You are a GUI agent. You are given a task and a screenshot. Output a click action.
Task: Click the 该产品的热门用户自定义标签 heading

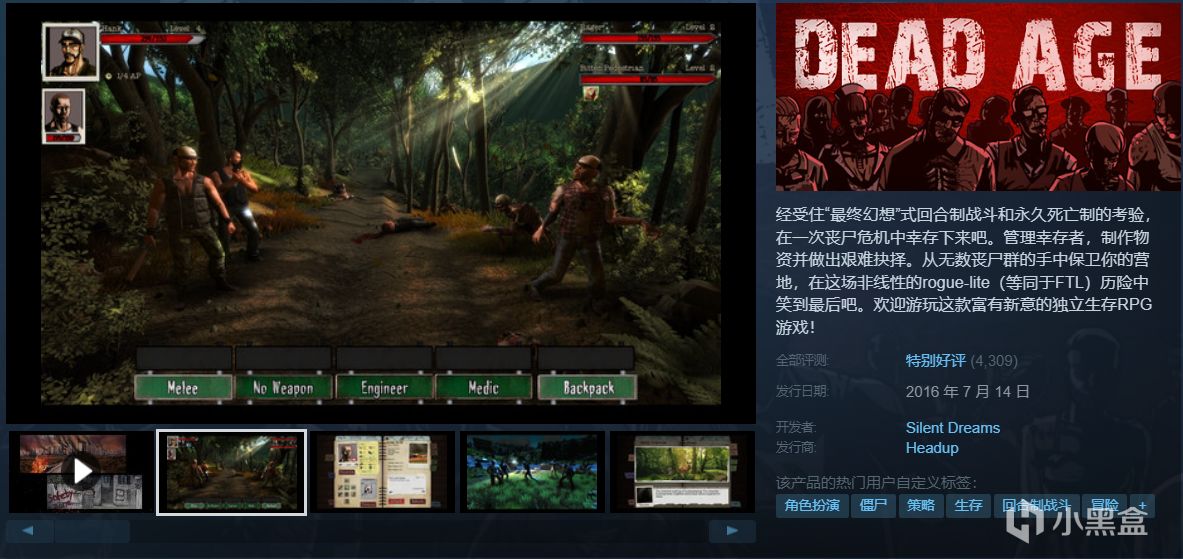point(876,483)
